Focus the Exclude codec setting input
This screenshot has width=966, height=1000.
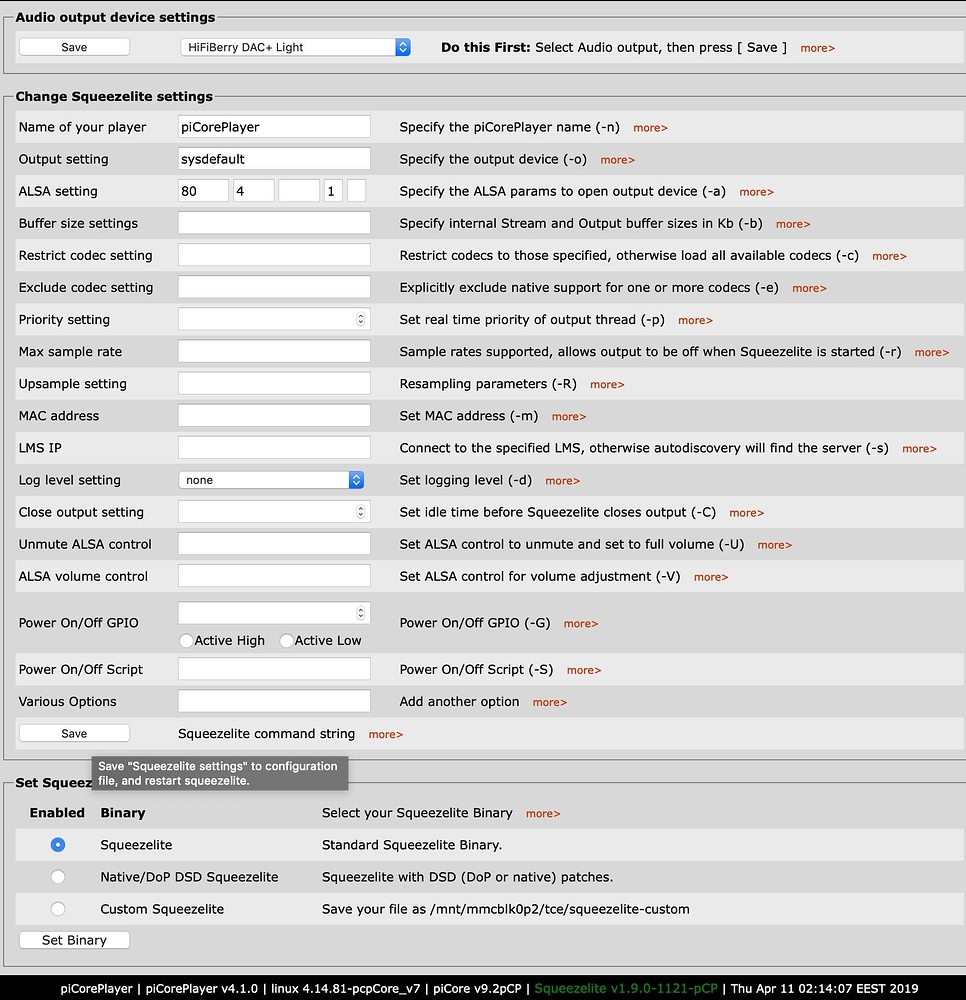pyautogui.click(x=274, y=287)
